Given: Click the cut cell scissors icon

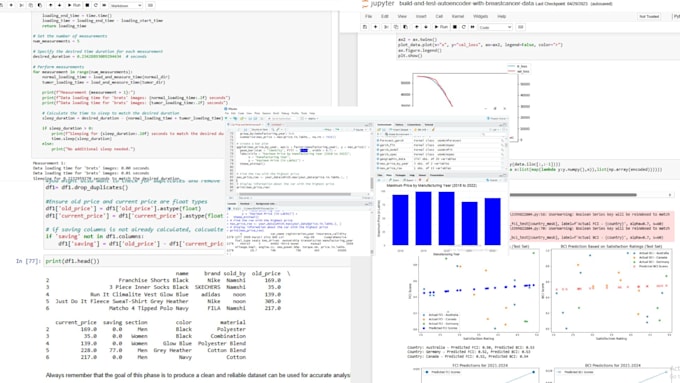Looking at the screenshot, I should pos(386,27).
